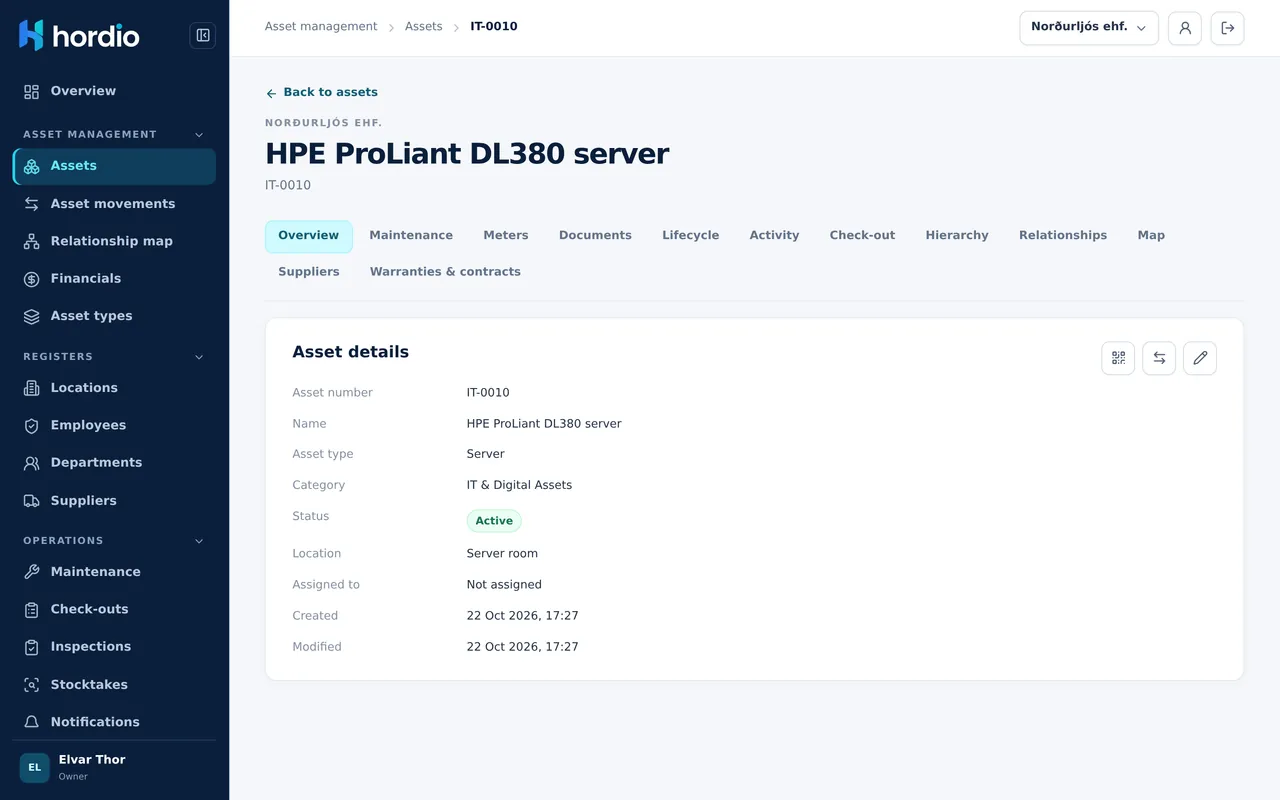Switch to the Lifecycle tab
1280x800 pixels.
691,236
